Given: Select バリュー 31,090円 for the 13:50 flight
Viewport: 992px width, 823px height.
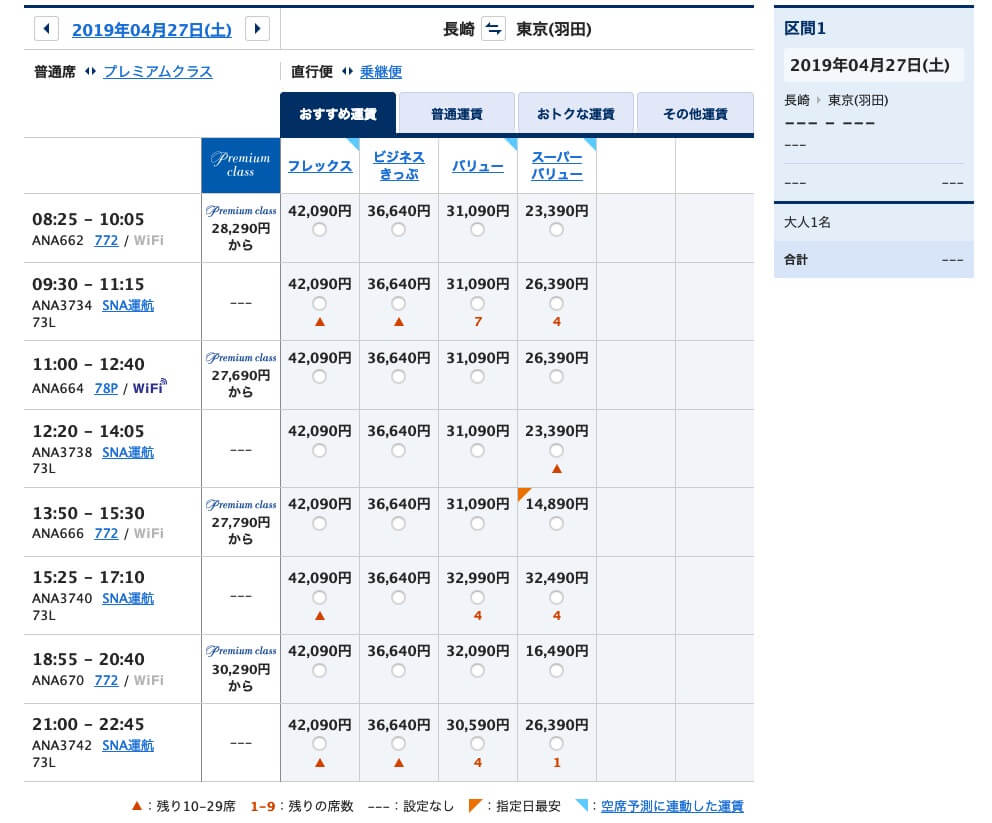Looking at the screenshot, I should coord(478,524).
